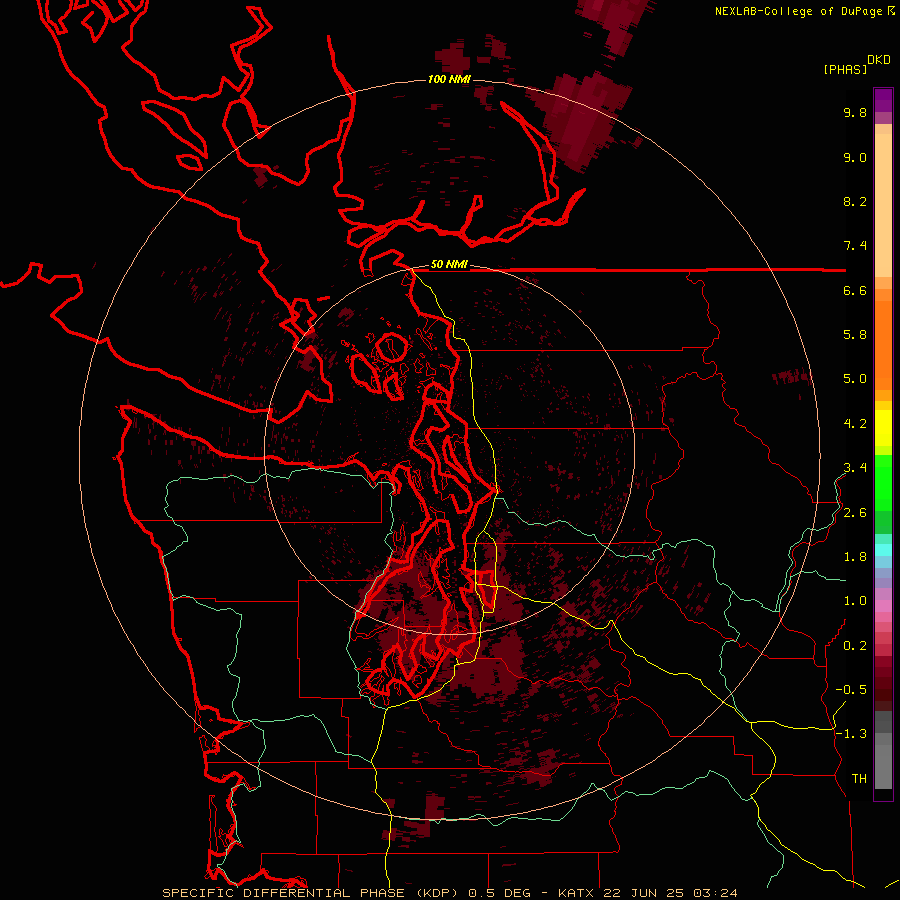Click the -0.5 value on the color scale
Viewport: 900px width, 900px height.
(x=851, y=690)
